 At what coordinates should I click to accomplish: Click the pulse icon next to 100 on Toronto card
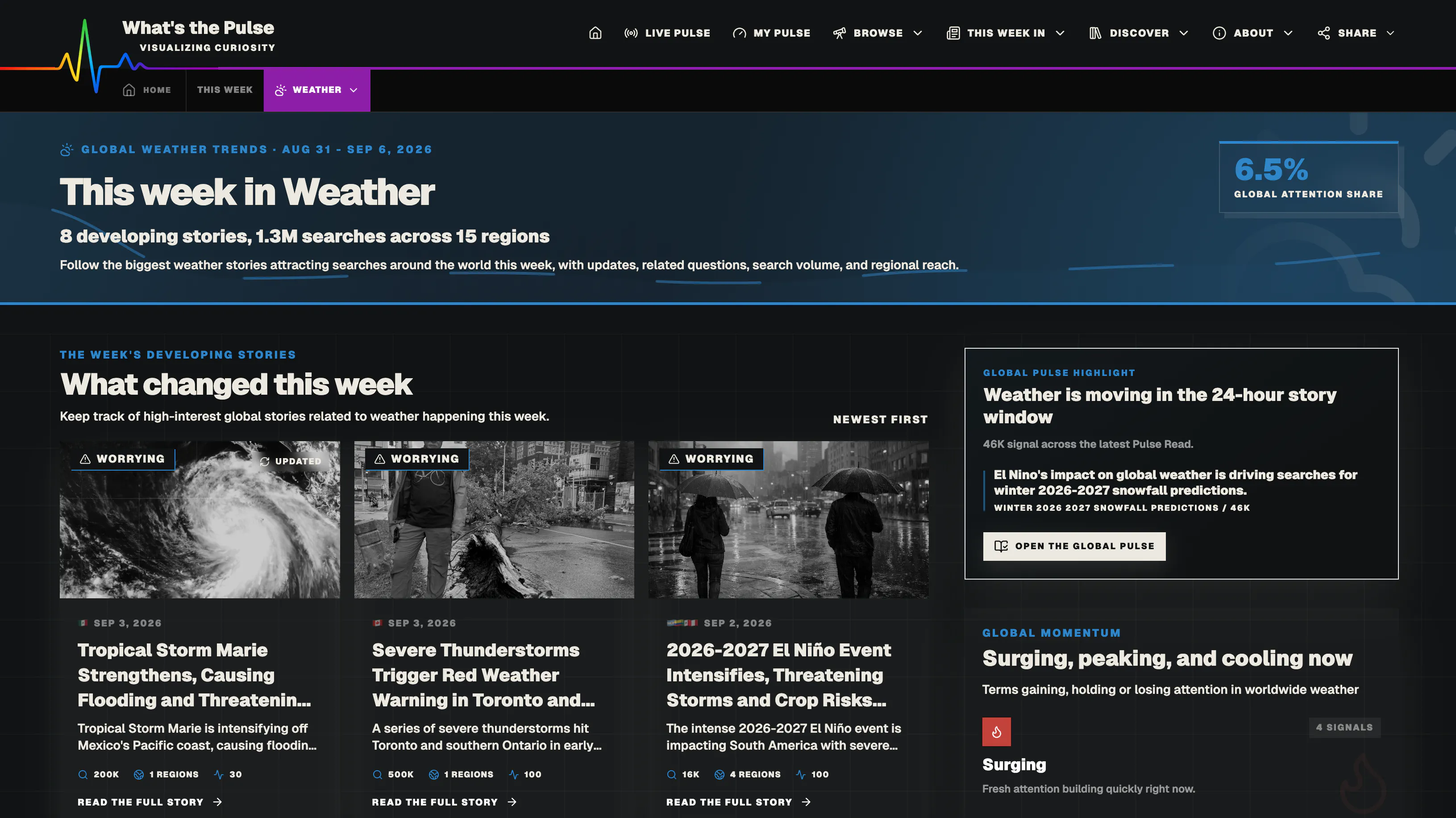(x=513, y=775)
